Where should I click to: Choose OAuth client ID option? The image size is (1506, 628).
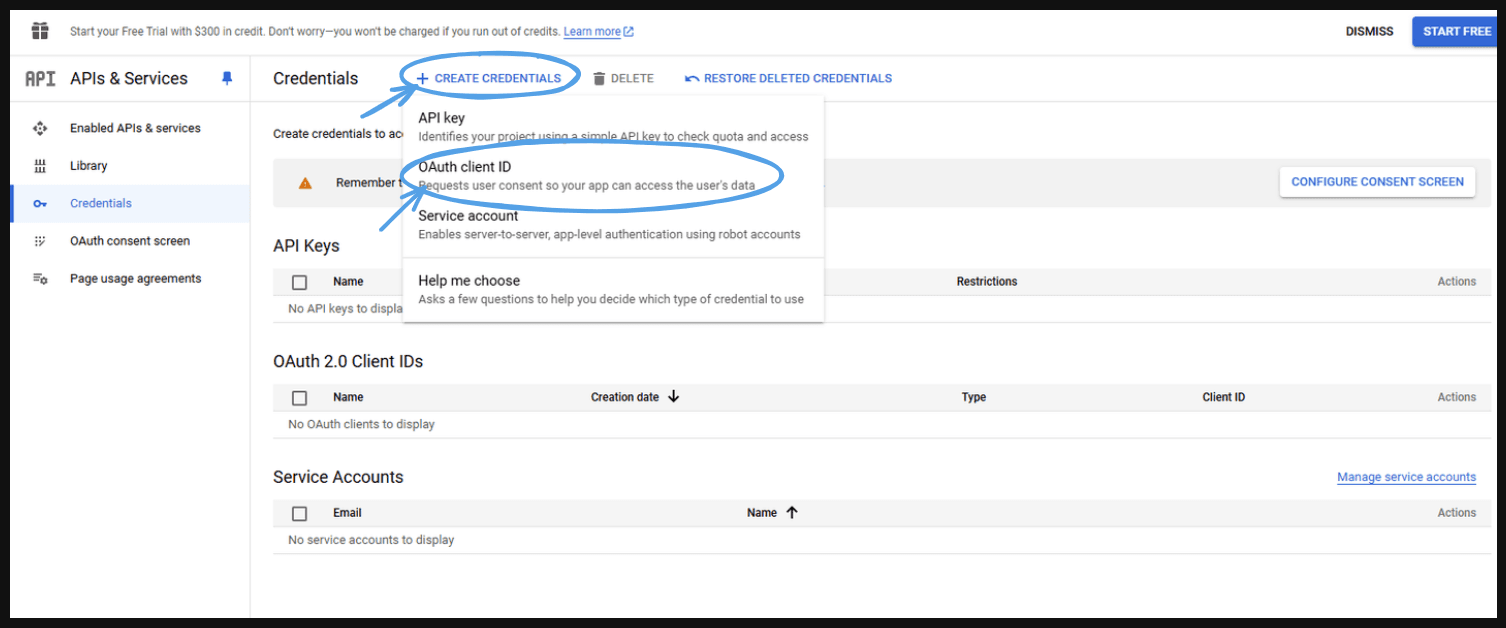[x=613, y=175]
